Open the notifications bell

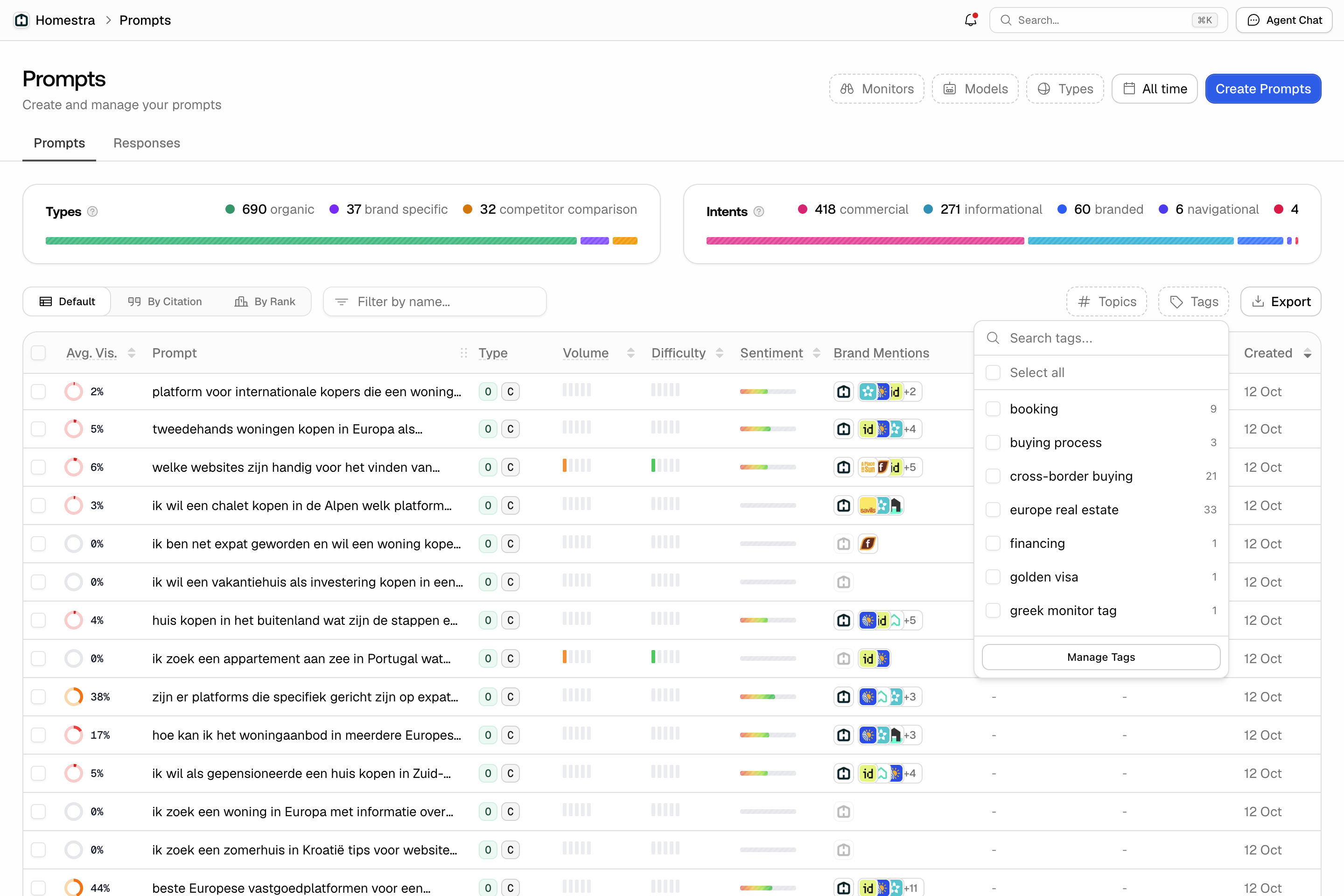click(970, 20)
